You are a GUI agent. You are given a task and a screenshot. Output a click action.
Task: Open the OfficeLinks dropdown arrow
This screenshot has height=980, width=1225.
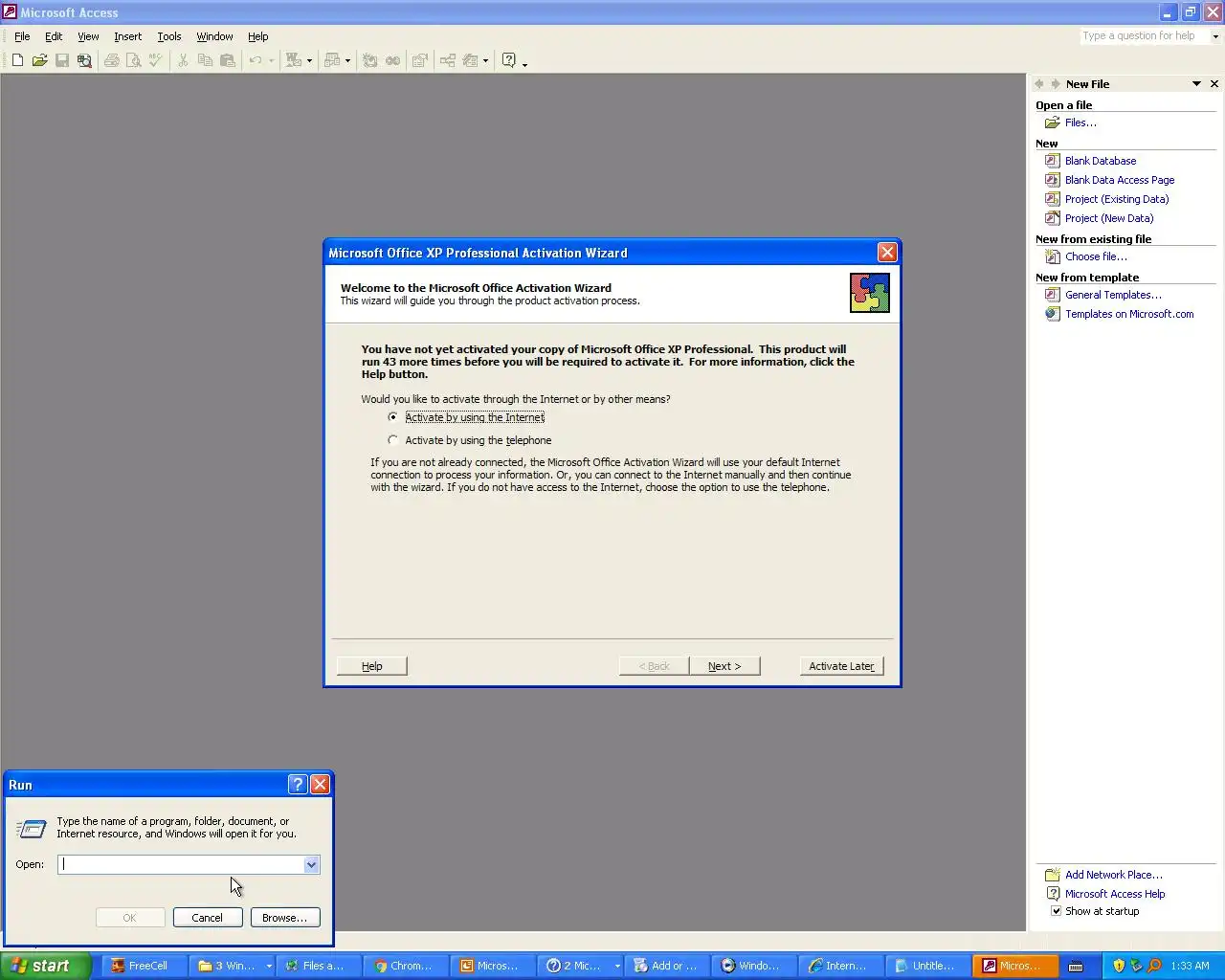coord(309,60)
